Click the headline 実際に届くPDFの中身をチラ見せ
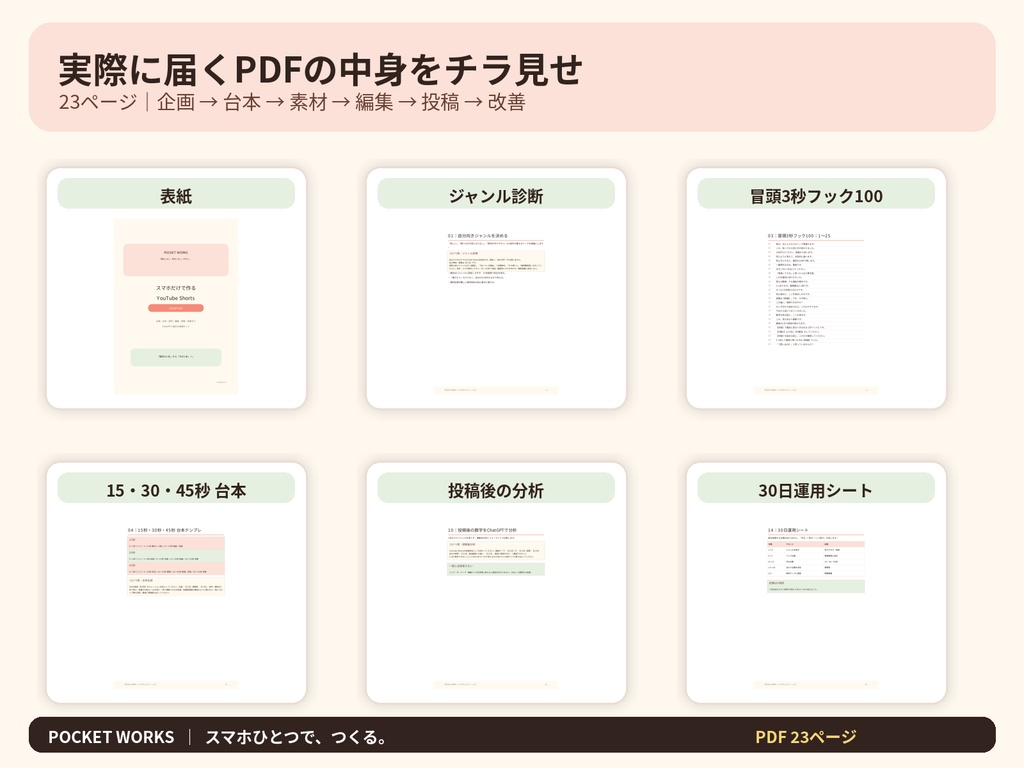Image resolution: width=1024 pixels, height=768 pixels. [320, 69]
